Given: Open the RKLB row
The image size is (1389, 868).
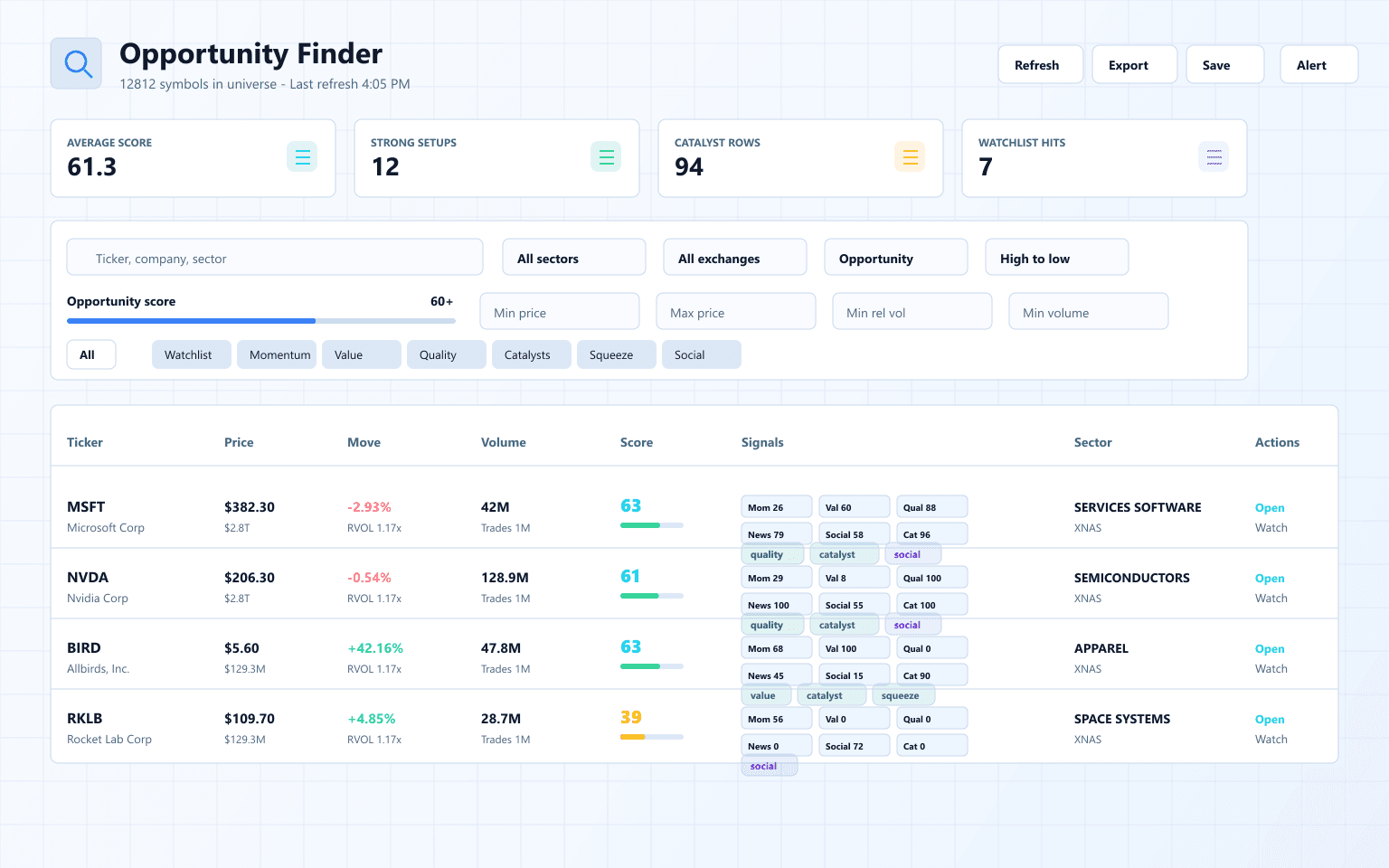Looking at the screenshot, I should 1270,720.
